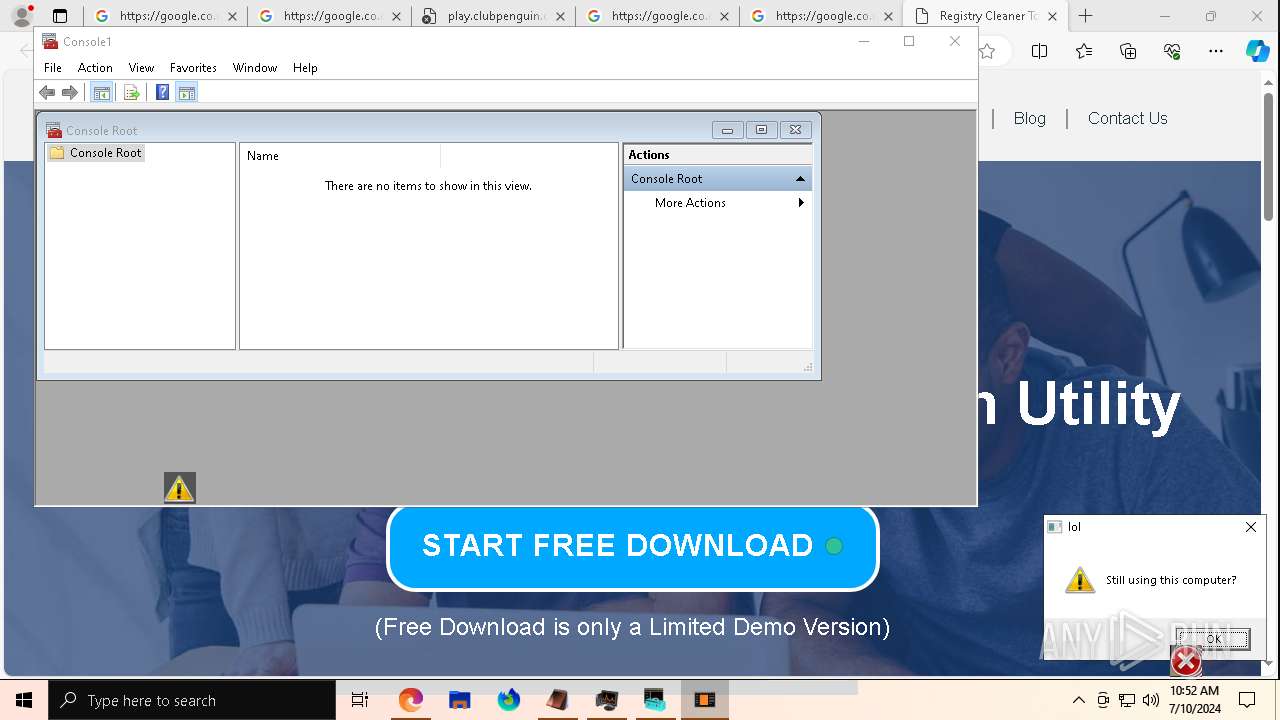
Task: Select Console Root in the tree pane
Action: 96,153
